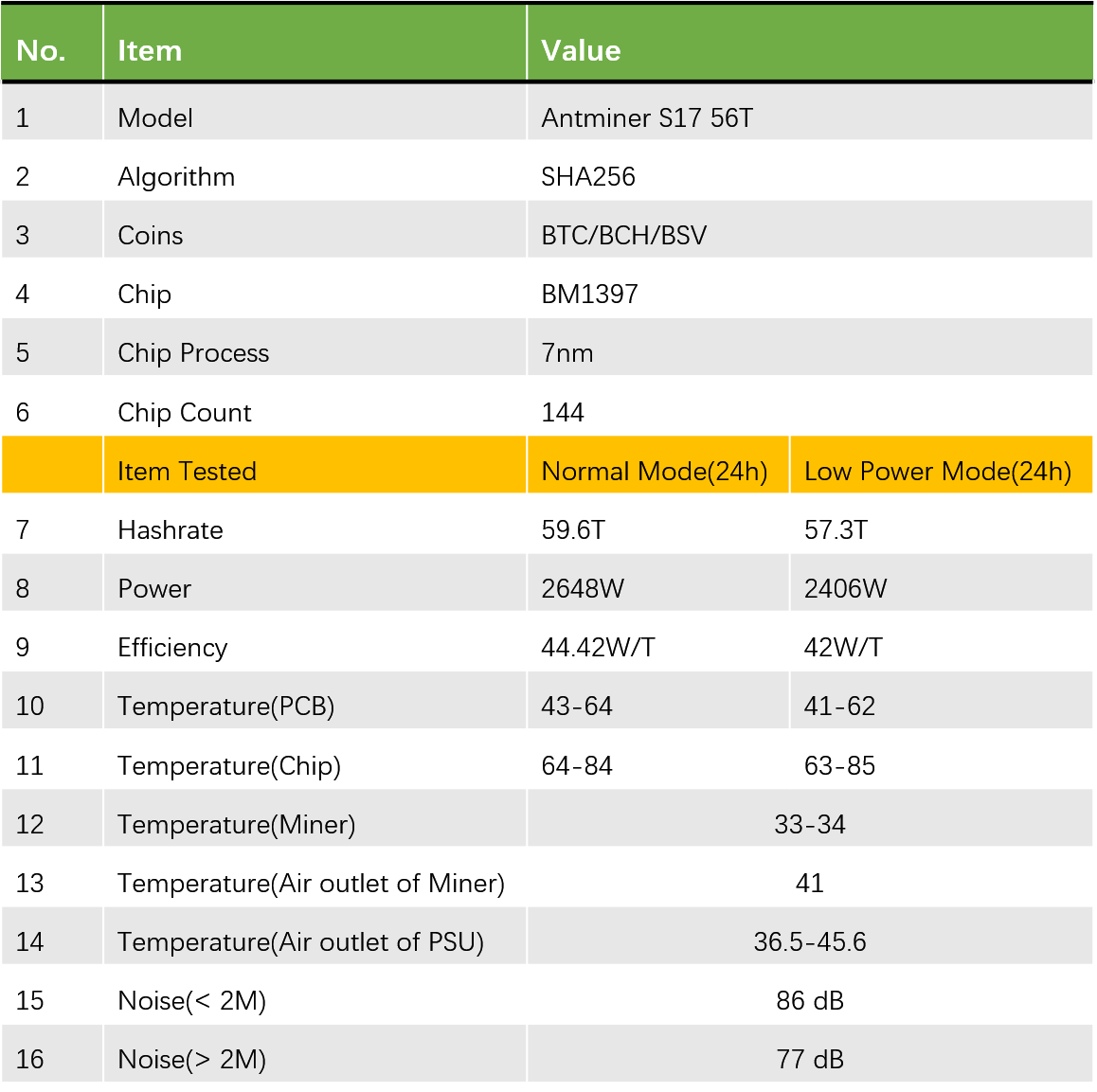
Task: Select the '41' air outlet value
Action: tap(810, 884)
